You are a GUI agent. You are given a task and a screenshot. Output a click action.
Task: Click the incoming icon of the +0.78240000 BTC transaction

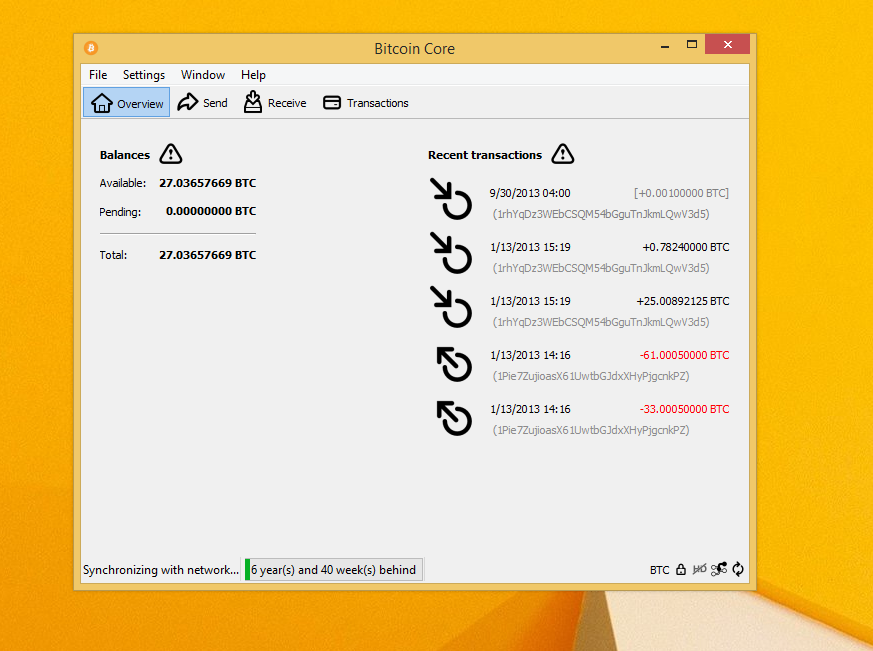[451, 253]
